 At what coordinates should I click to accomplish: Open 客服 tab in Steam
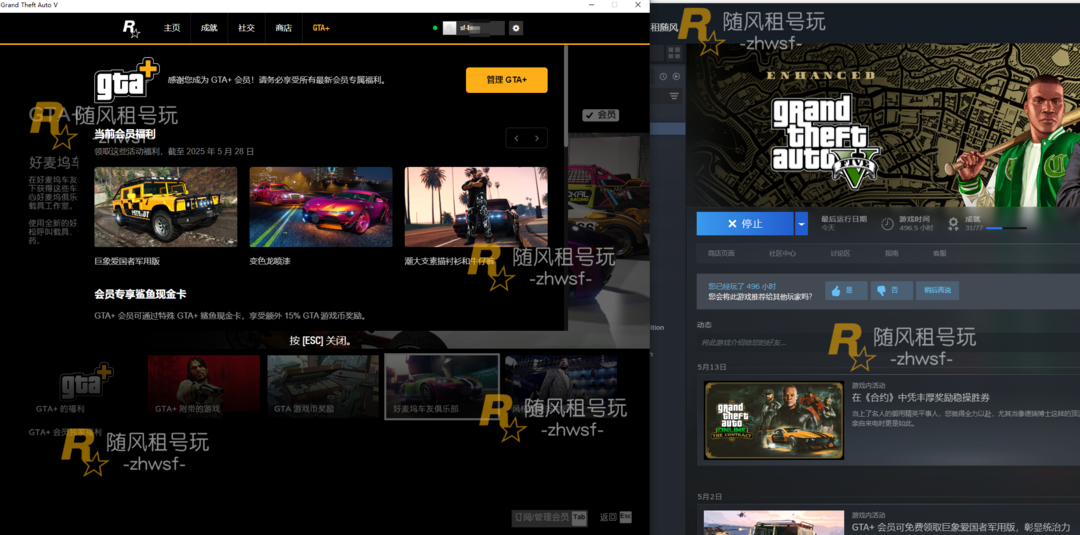(x=939, y=253)
